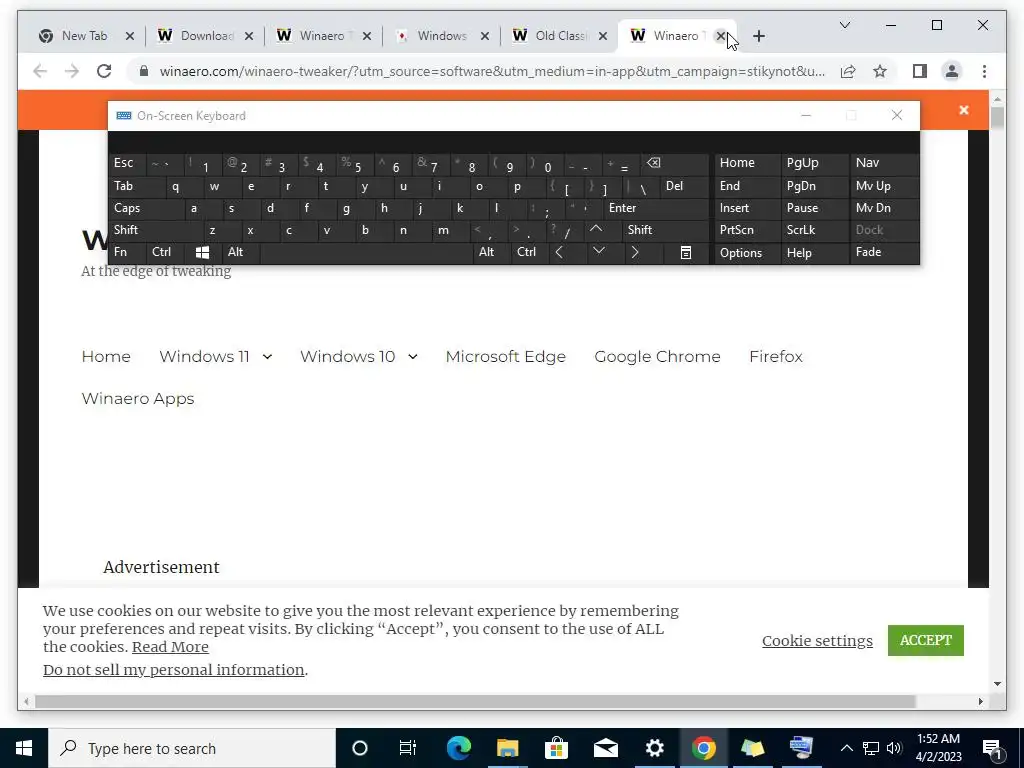Click Esc key on On-Screen Keyboard
The height and width of the screenshot is (768, 1024).
click(127, 163)
